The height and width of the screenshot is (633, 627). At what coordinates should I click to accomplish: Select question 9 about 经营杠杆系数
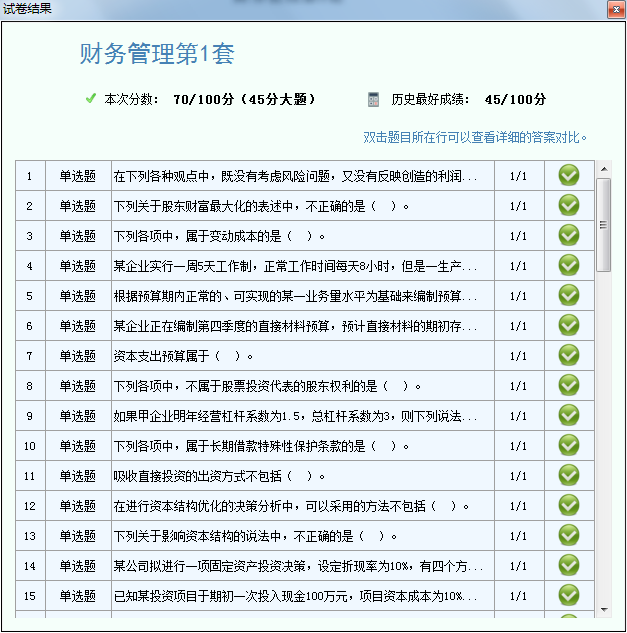(303, 416)
